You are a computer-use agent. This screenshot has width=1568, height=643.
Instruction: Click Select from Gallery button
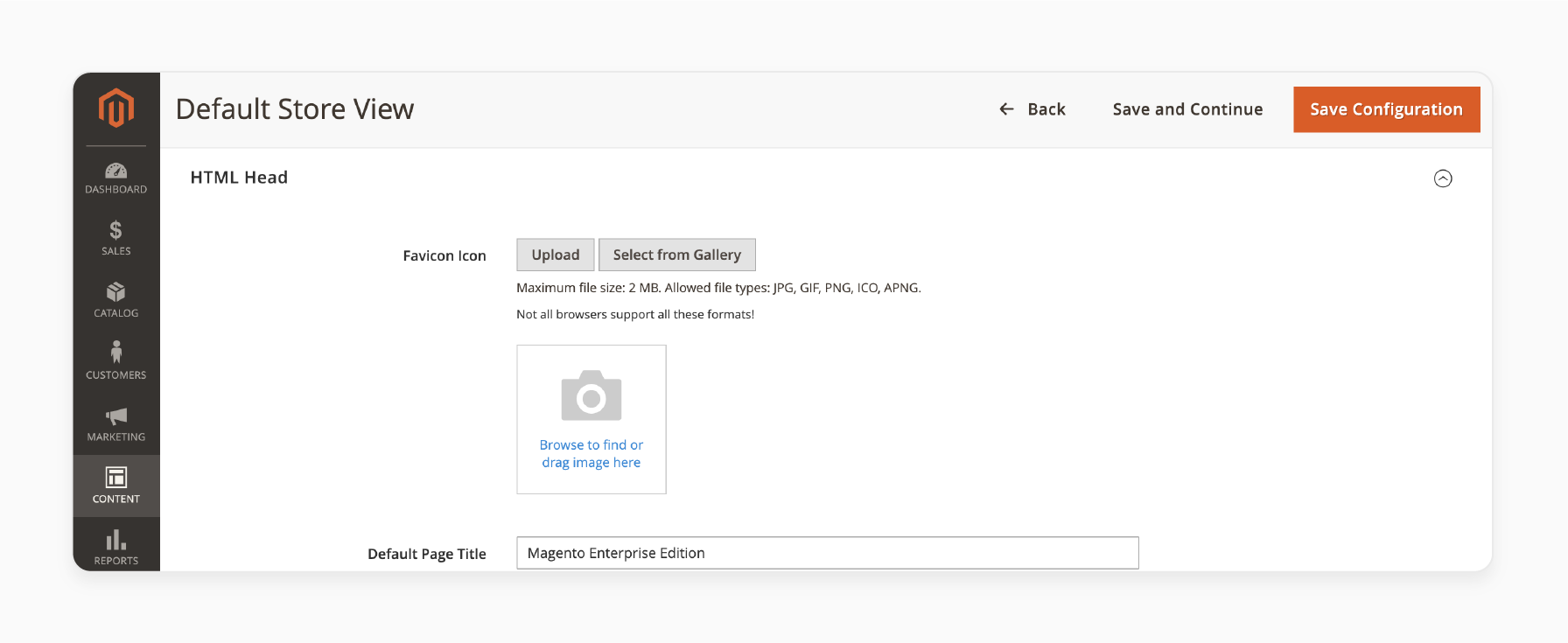pos(677,255)
